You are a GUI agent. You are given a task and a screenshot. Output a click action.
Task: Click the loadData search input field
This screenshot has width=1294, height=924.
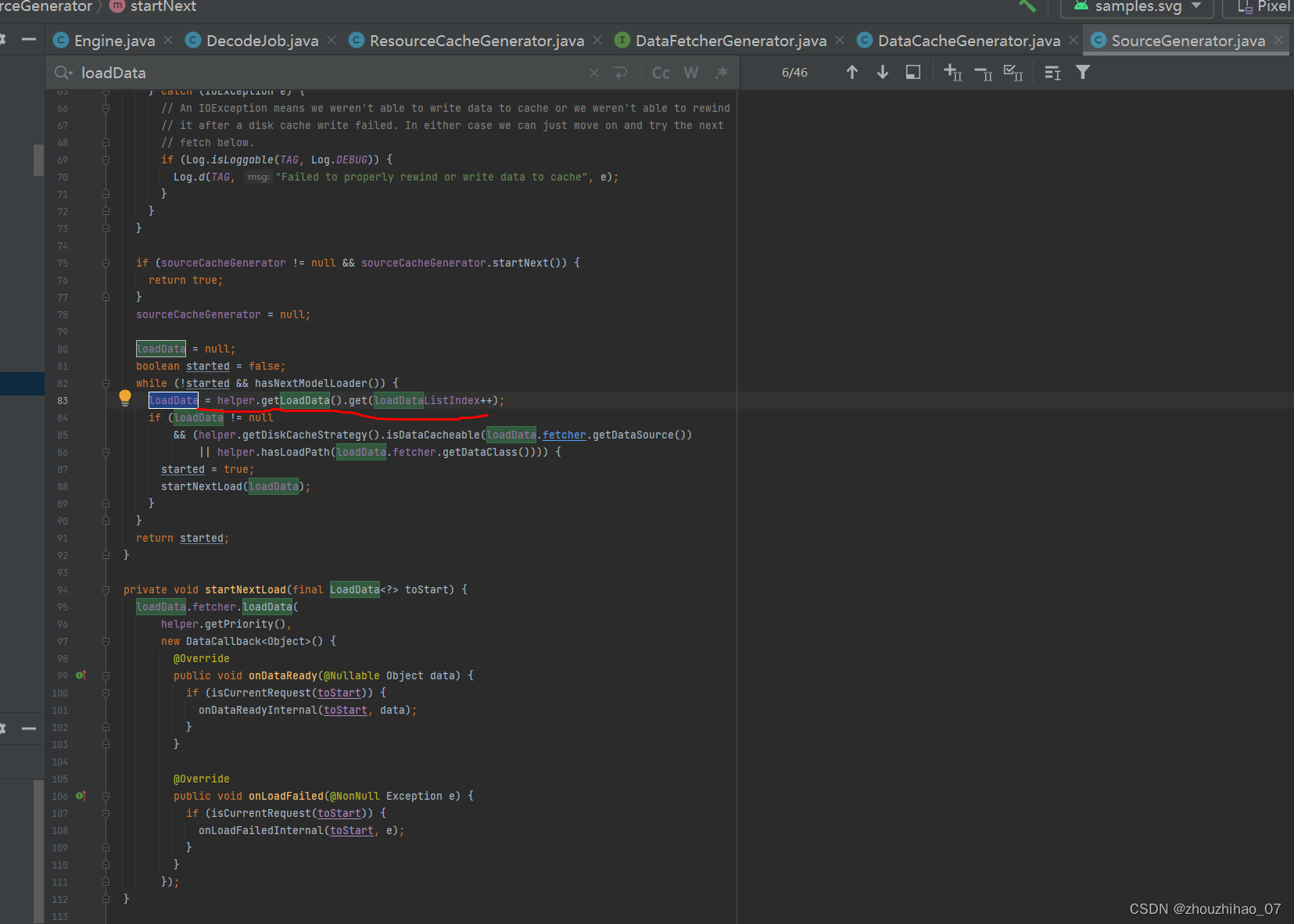coord(328,73)
